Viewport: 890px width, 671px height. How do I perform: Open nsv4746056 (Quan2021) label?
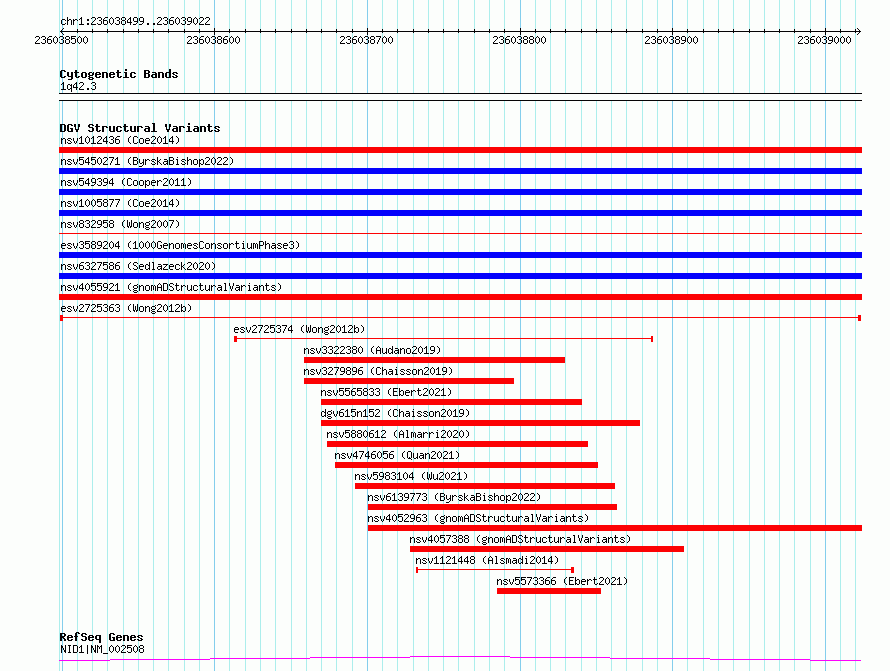pos(397,455)
